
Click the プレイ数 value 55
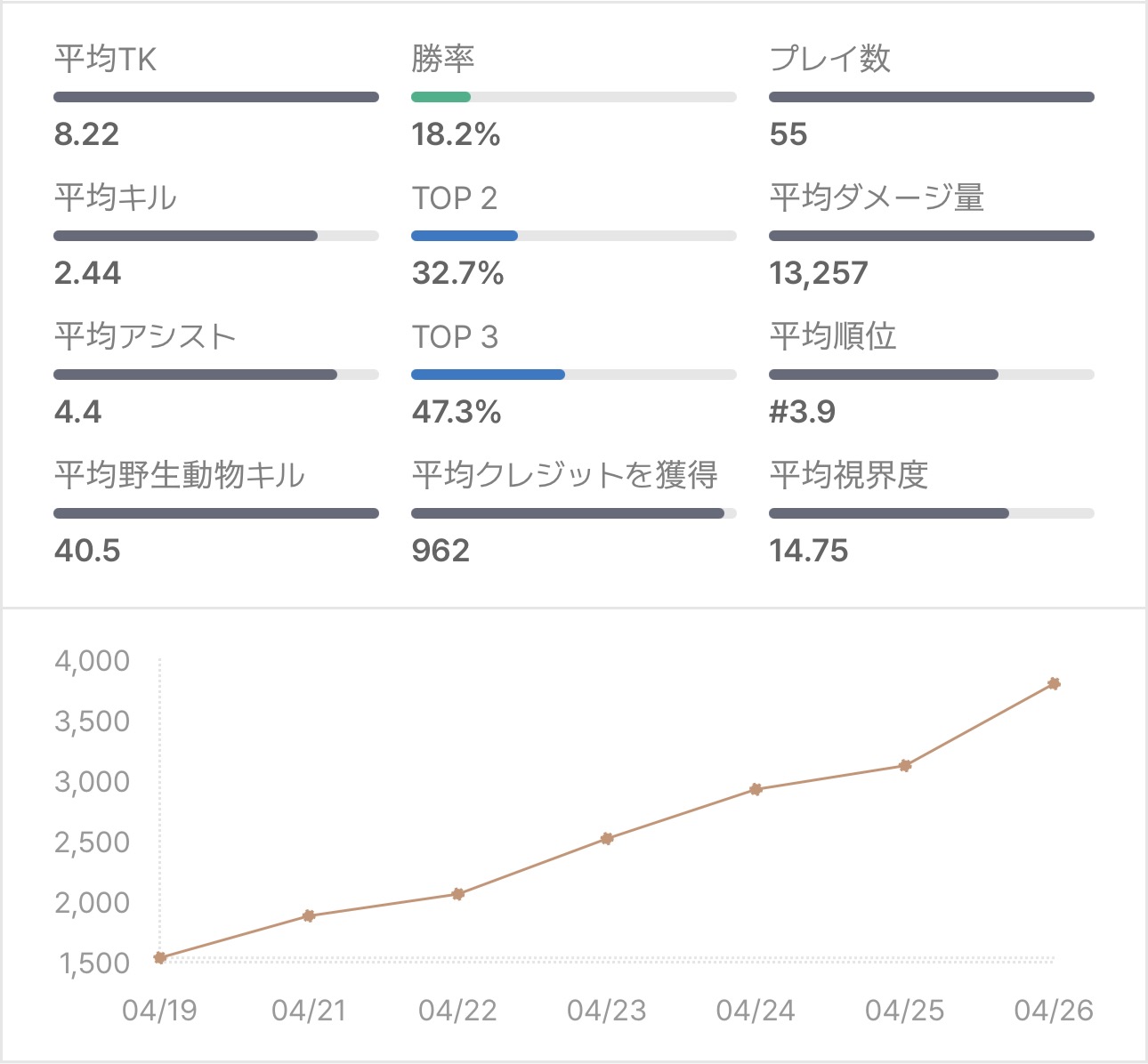pos(788,134)
